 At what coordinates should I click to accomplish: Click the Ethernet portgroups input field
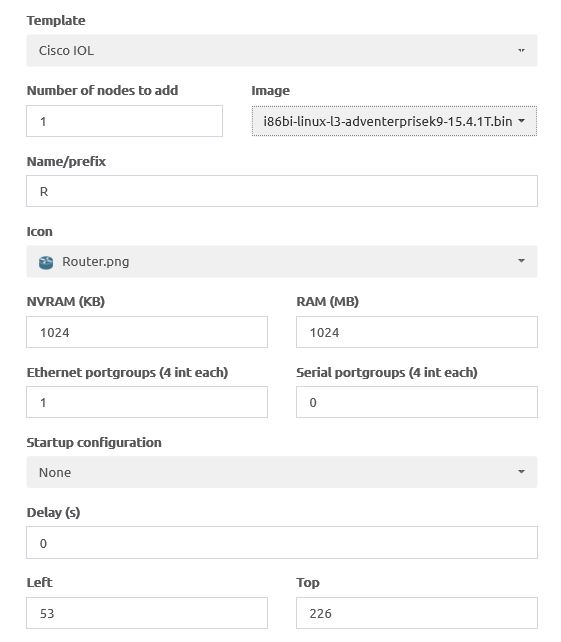[147, 402]
